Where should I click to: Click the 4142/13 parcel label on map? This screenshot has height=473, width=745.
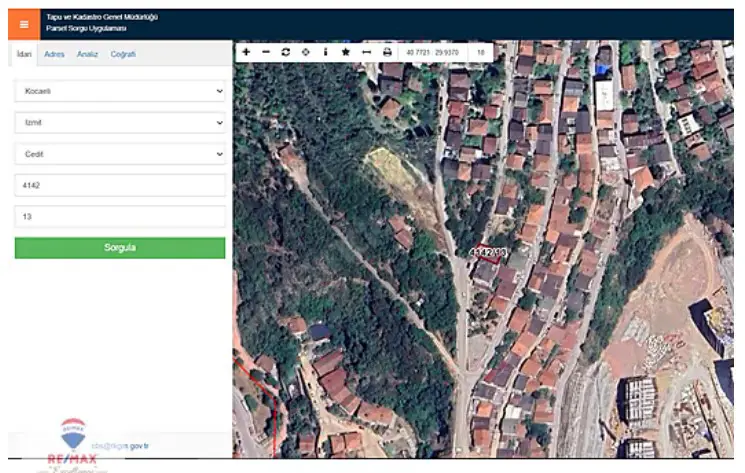pyautogui.click(x=488, y=253)
